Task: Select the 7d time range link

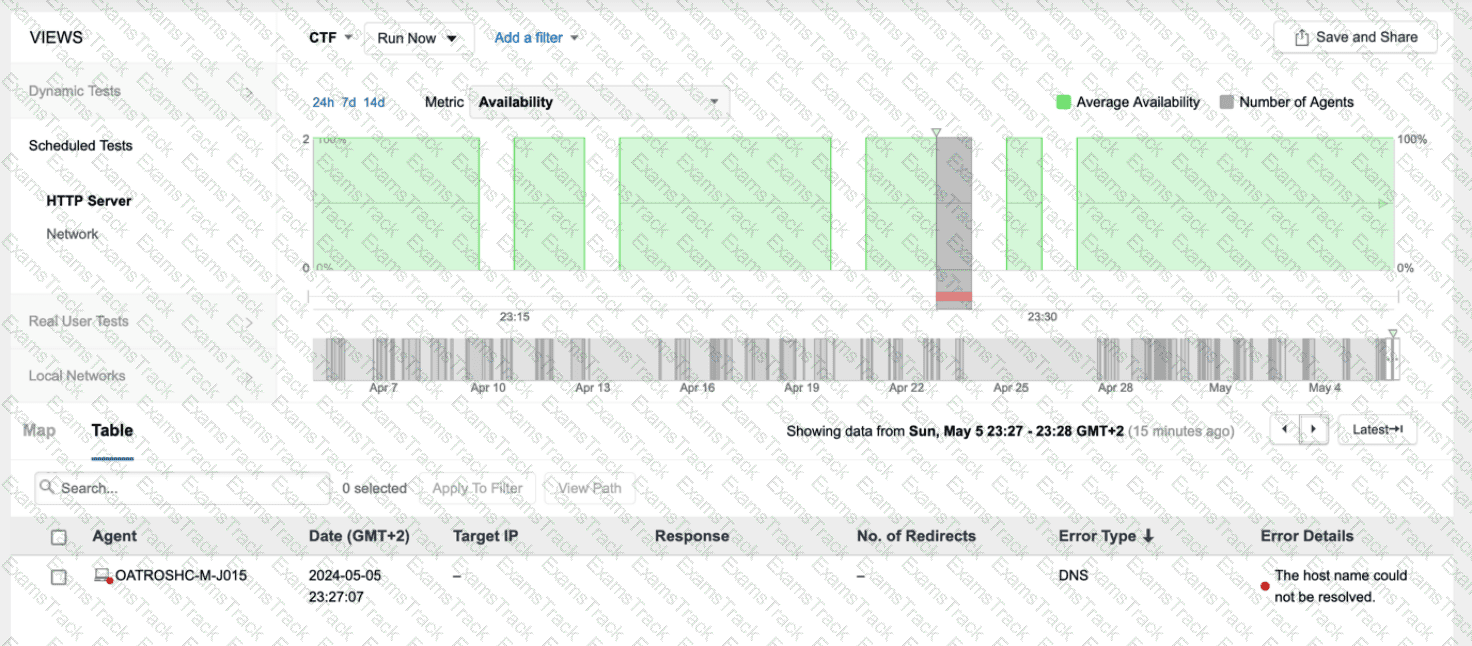Action: [x=348, y=102]
